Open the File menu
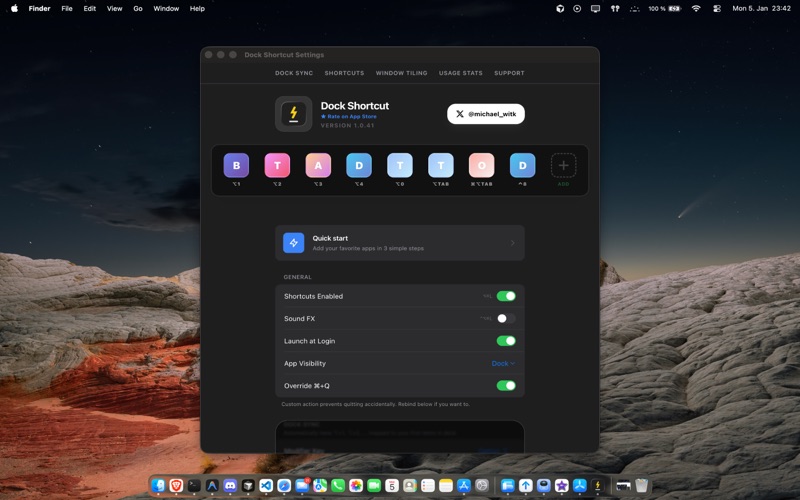 67,8
